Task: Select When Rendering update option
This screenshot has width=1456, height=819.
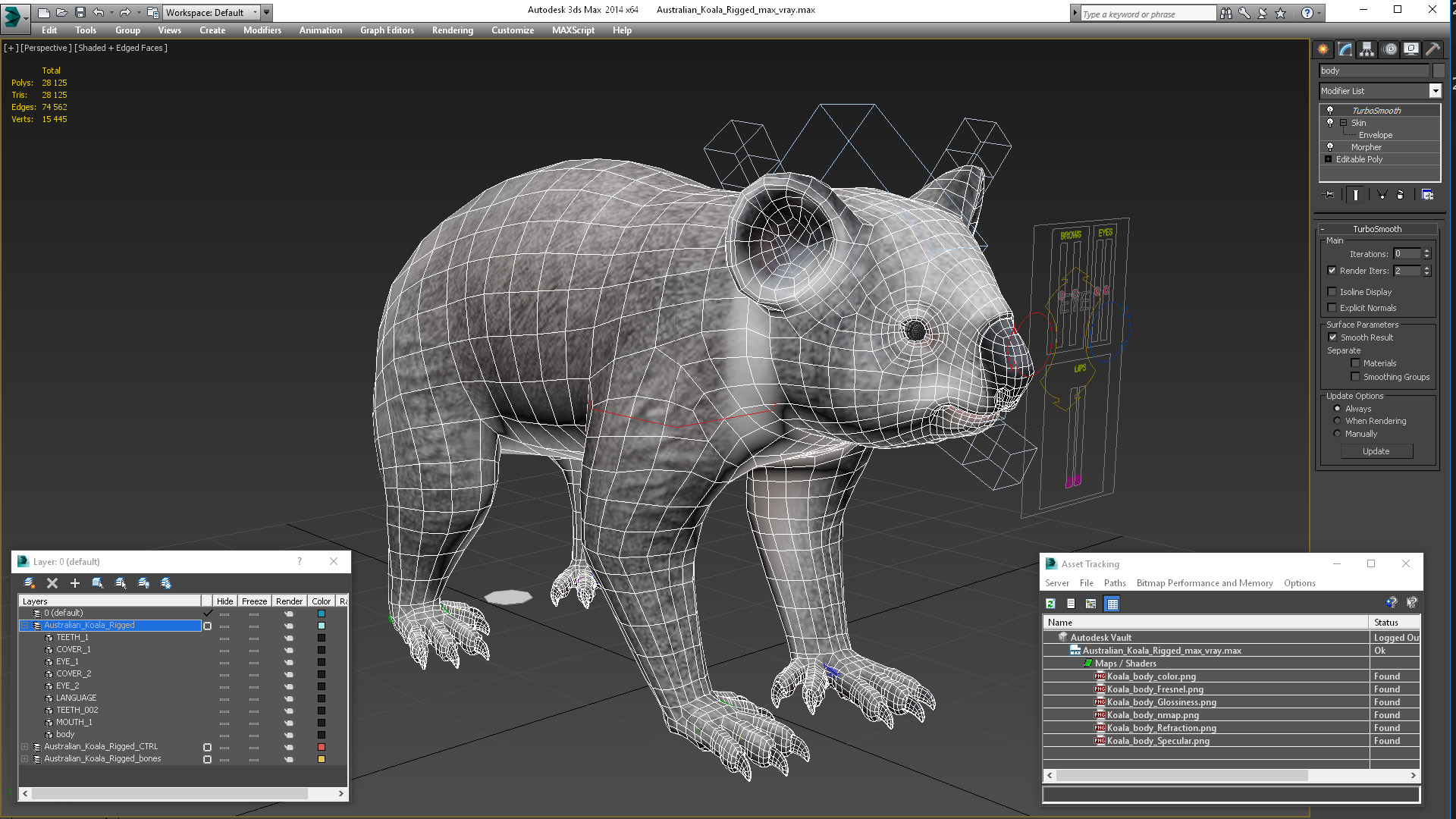Action: pyautogui.click(x=1337, y=421)
